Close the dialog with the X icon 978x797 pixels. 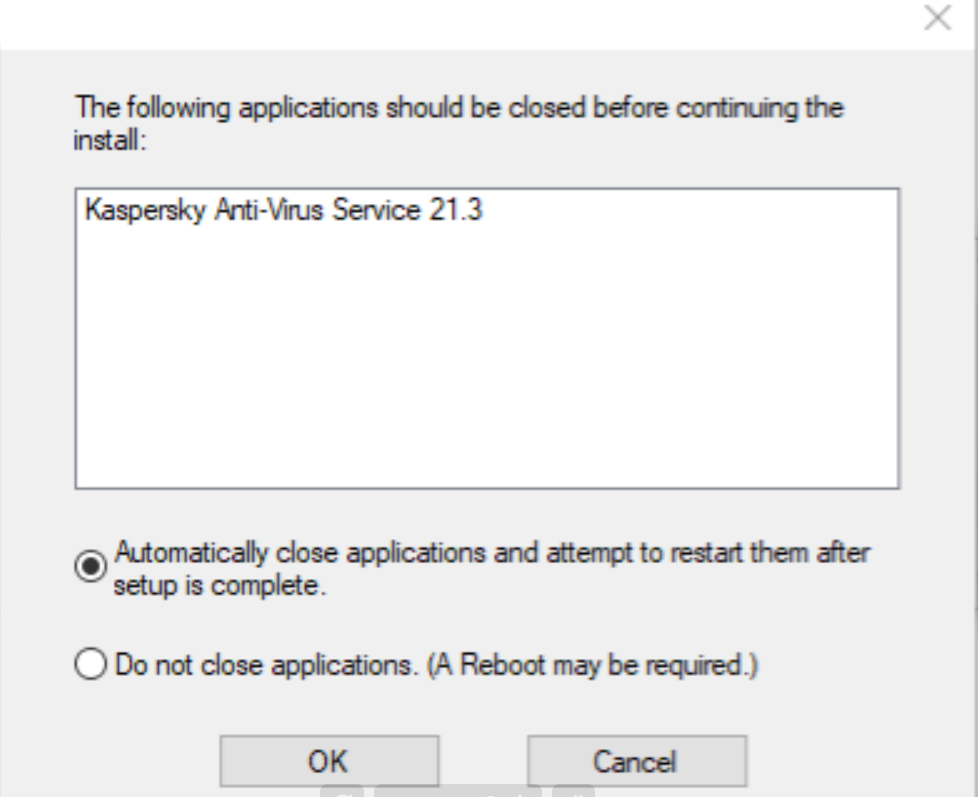(x=935, y=21)
